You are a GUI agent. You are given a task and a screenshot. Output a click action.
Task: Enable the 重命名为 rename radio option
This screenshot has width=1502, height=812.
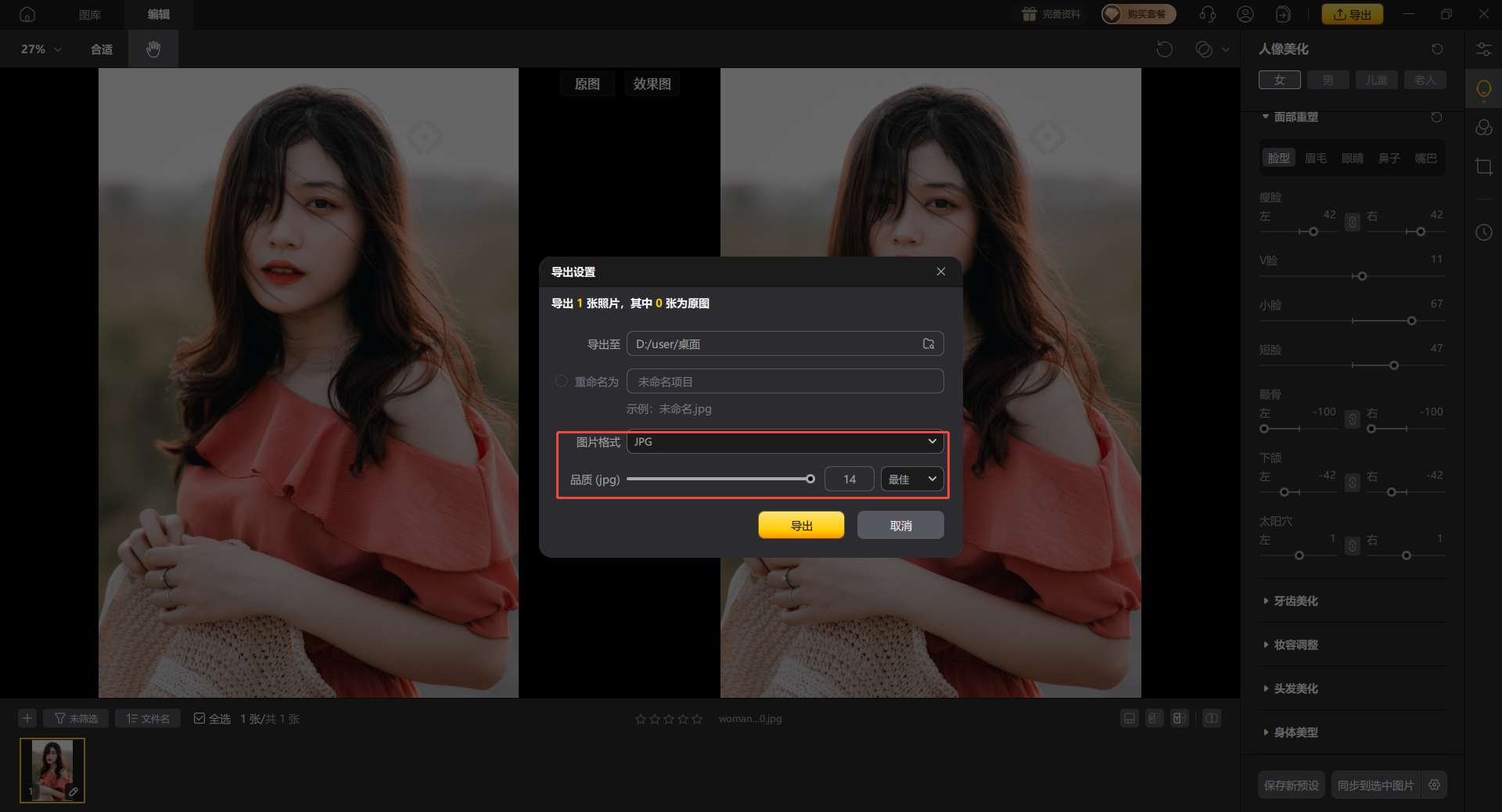coord(562,382)
